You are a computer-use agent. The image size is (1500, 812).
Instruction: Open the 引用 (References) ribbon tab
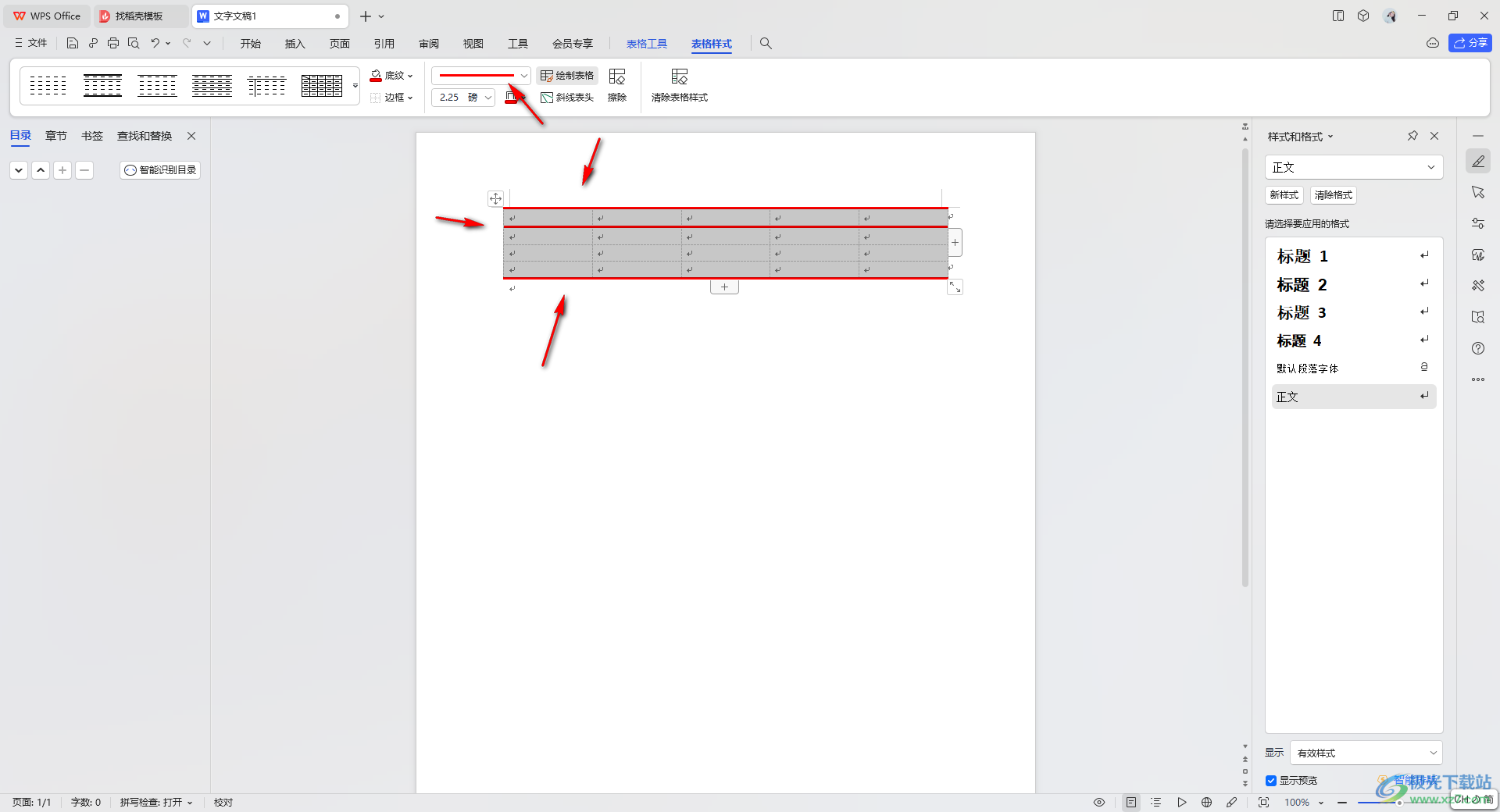tap(384, 44)
